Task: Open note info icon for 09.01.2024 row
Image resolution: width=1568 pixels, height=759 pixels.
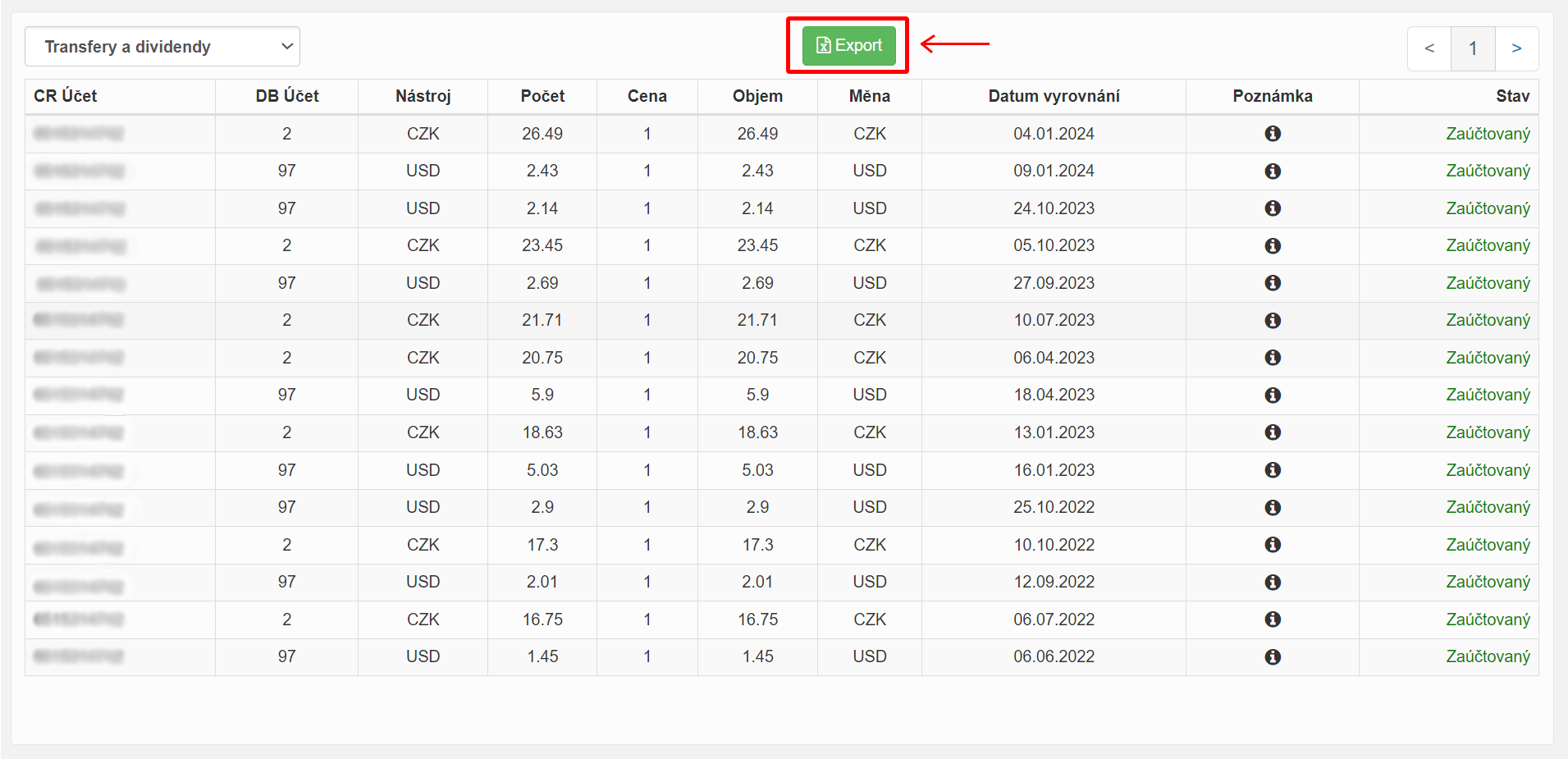Action: coord(1273,171)
